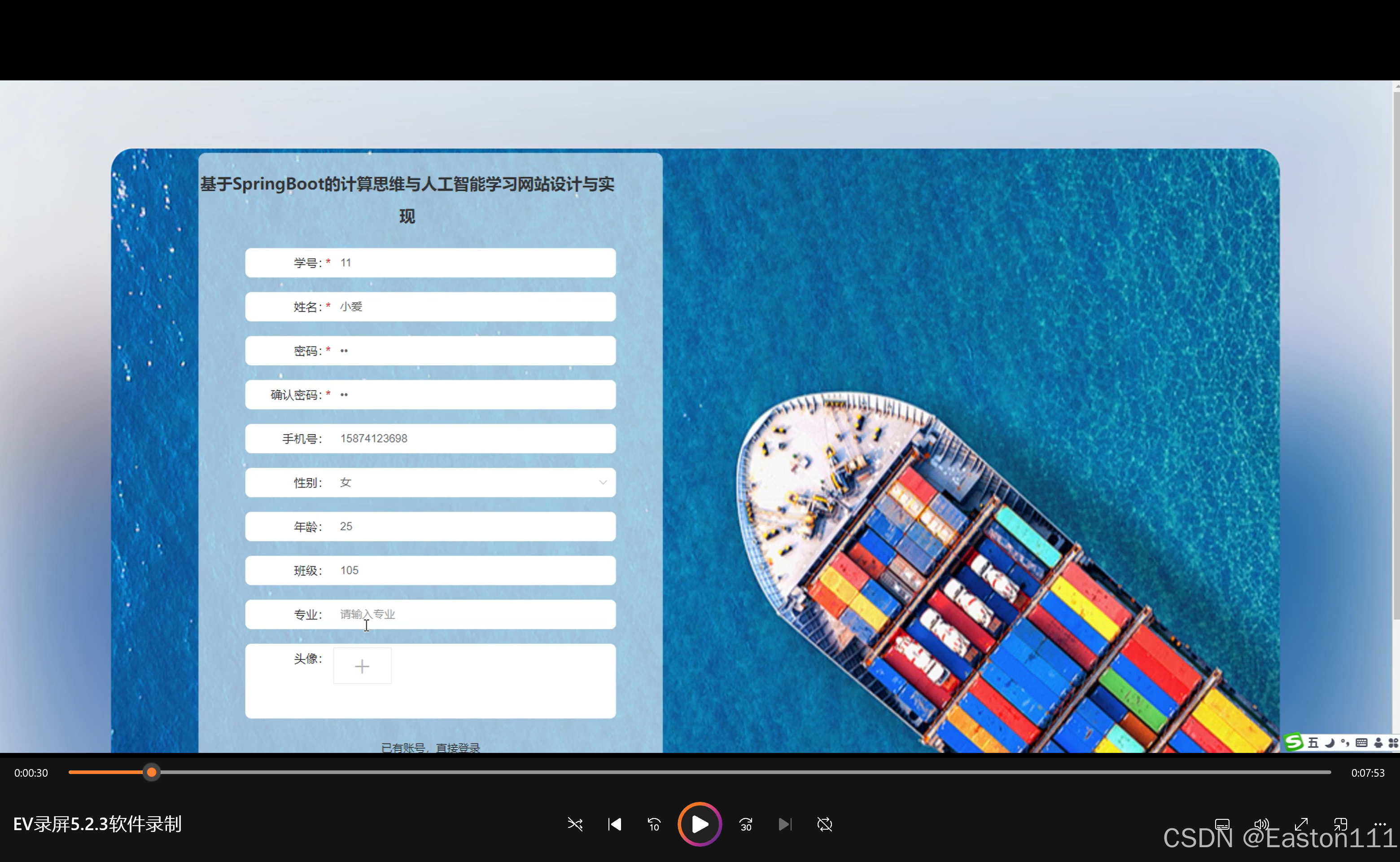Click the Sogou input method S logo

1294,742
